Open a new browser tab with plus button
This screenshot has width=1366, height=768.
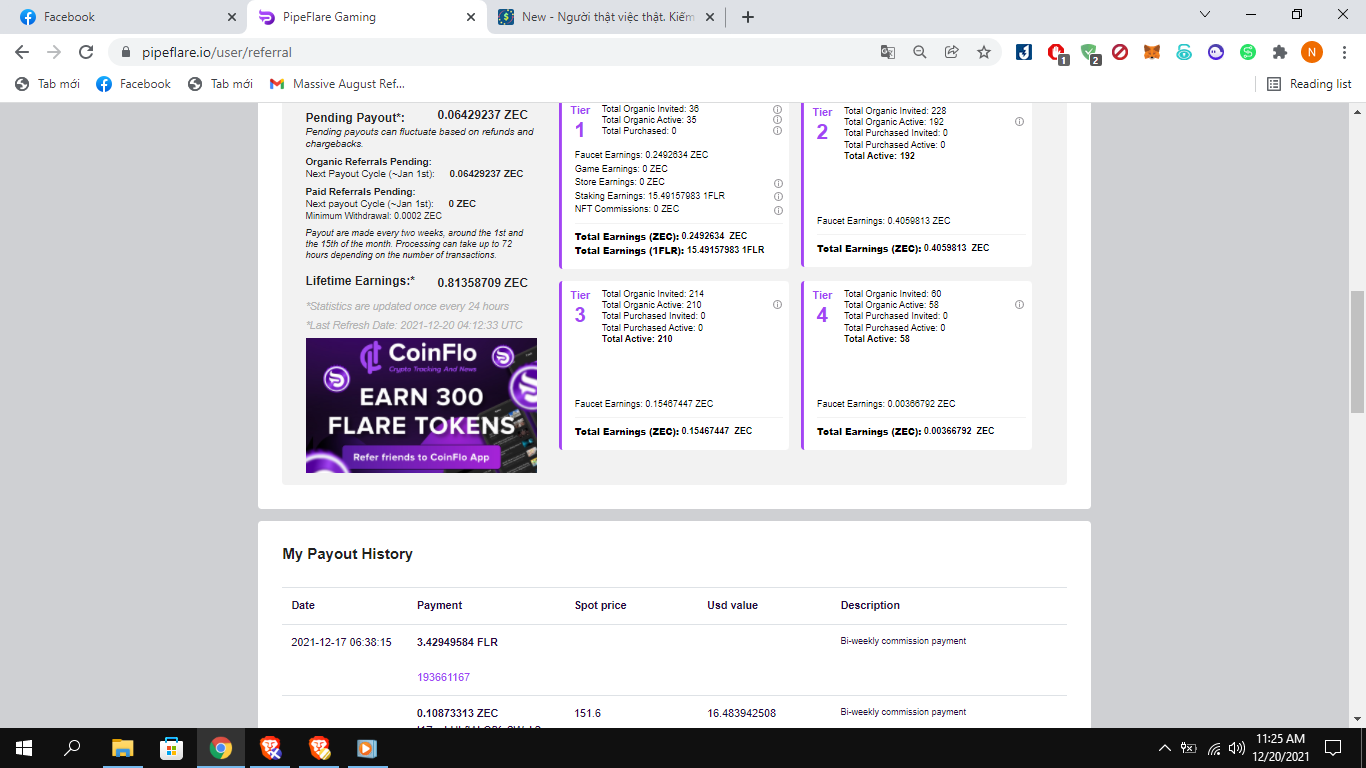[x=748, y=17]
